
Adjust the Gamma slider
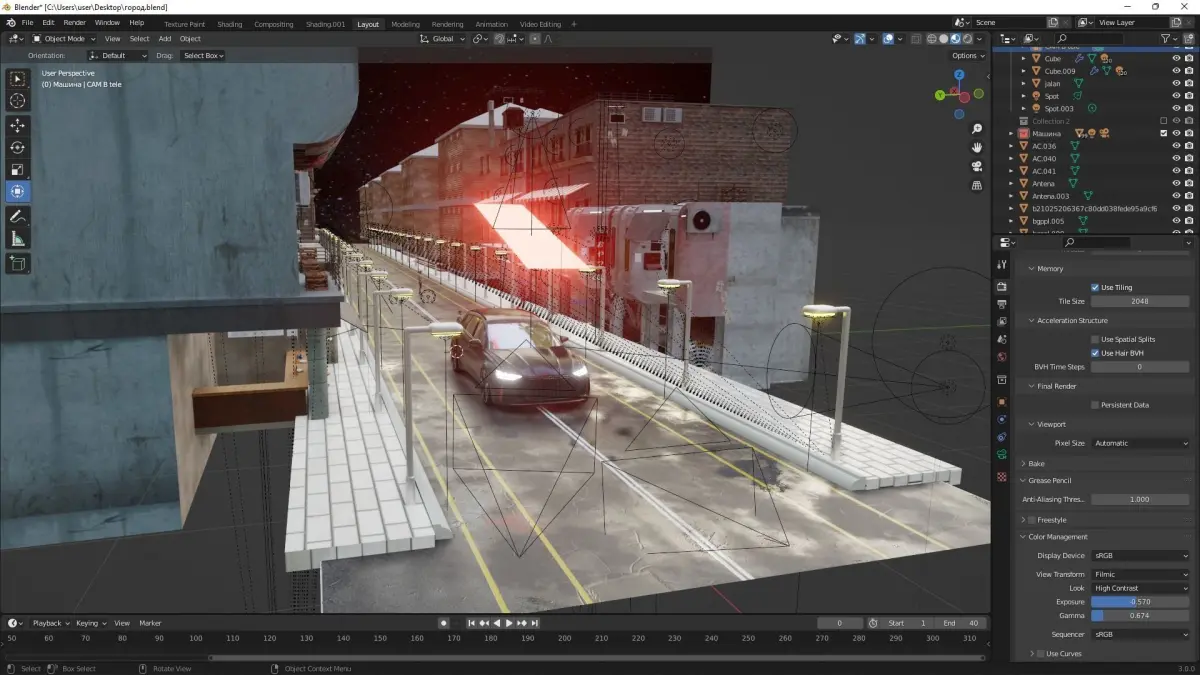pyautogui.click(x=1140, y=615)
